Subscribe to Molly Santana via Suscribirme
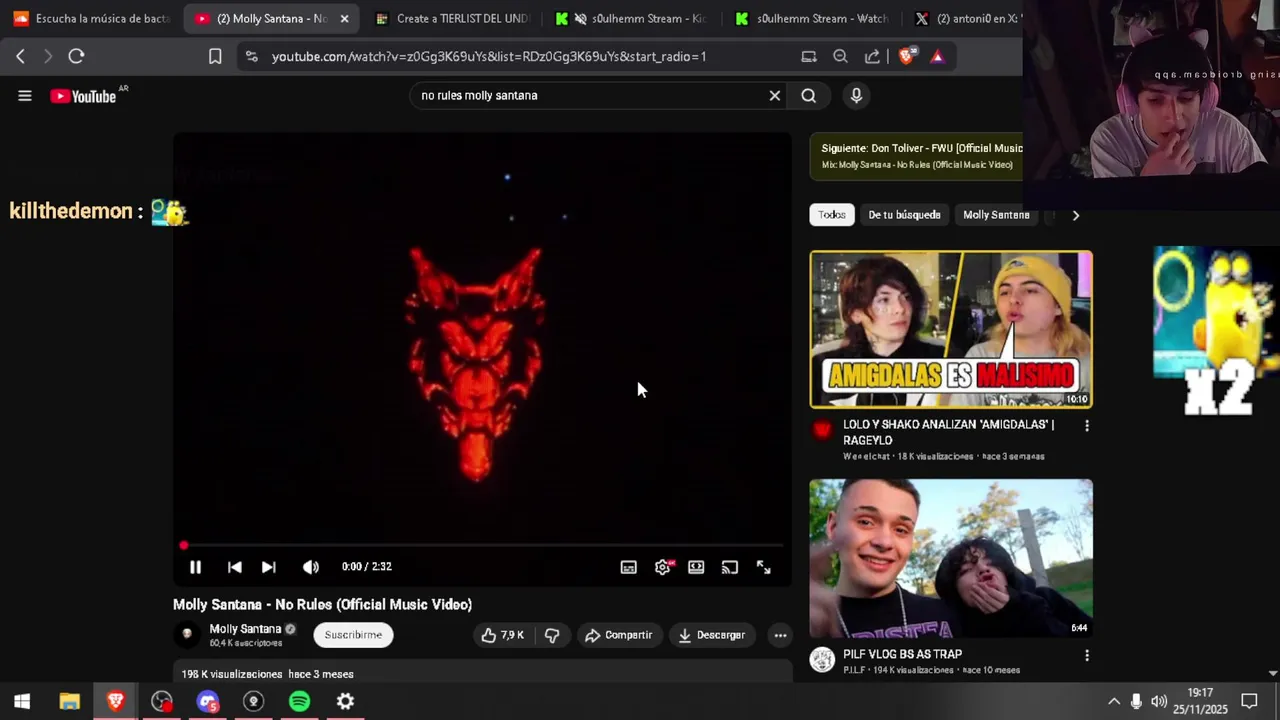The width and height of the screenshot is (1280, 720). tap(353, 635)
